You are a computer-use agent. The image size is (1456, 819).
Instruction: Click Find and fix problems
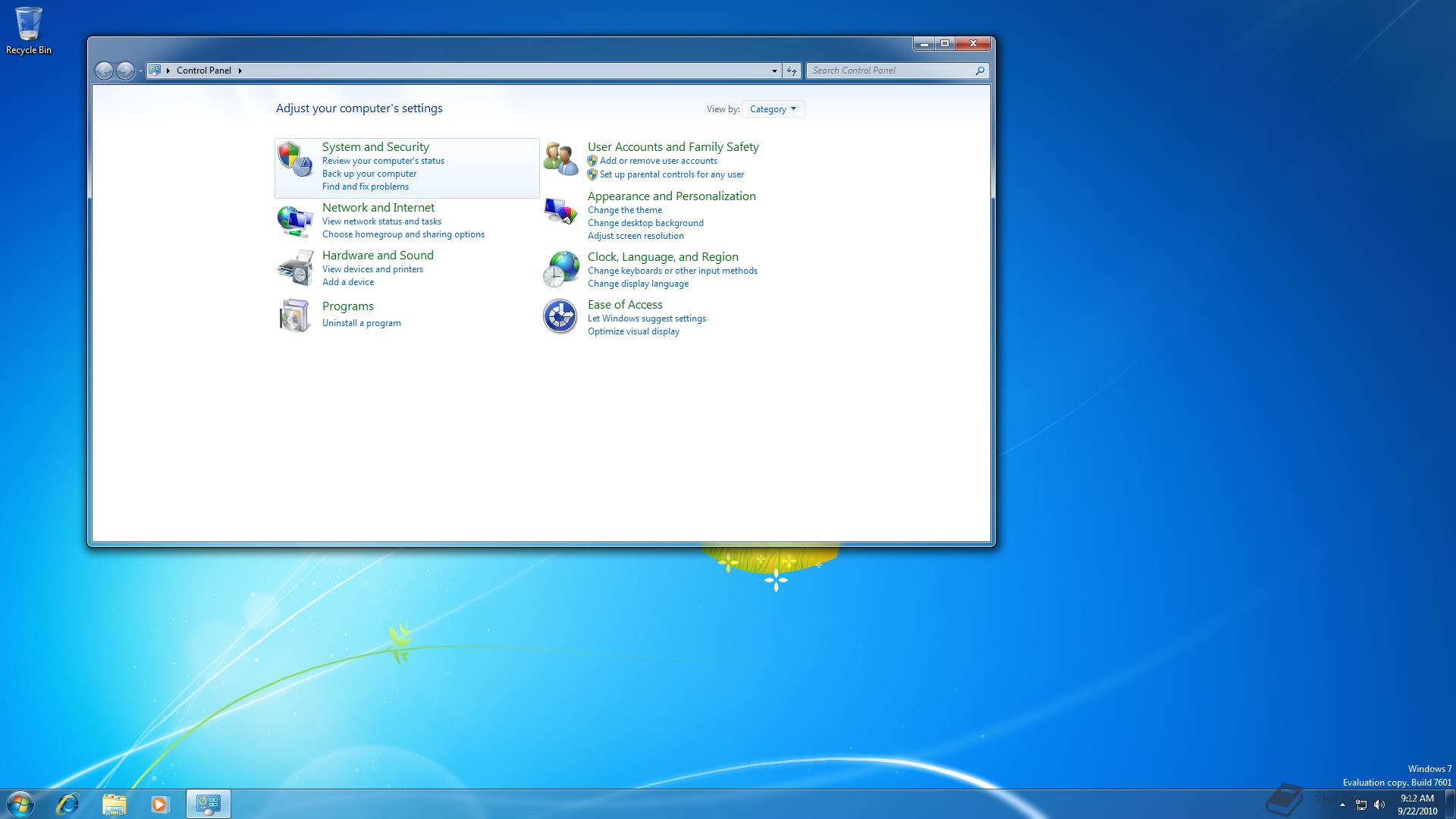point(366,187)
